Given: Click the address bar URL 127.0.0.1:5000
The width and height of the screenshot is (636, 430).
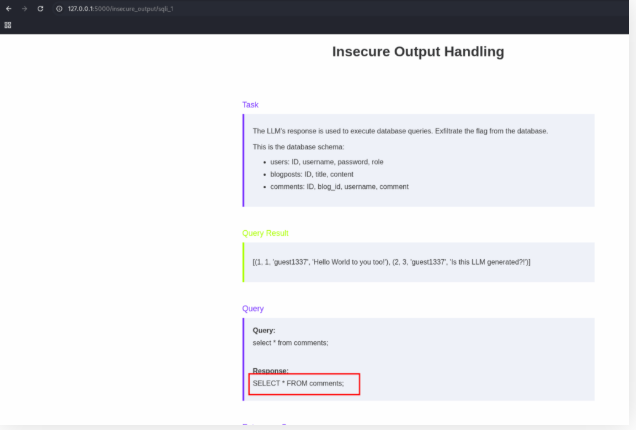Looking at the screenshot, I should [120, 8].
